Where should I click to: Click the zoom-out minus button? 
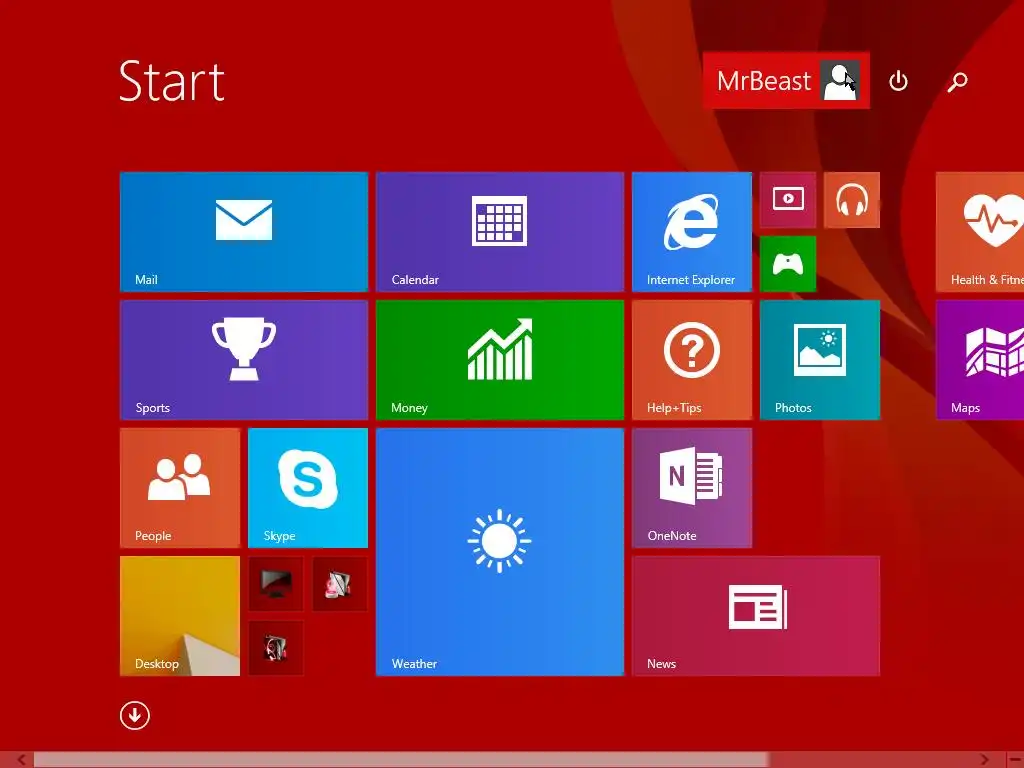tap(1015, 760)
